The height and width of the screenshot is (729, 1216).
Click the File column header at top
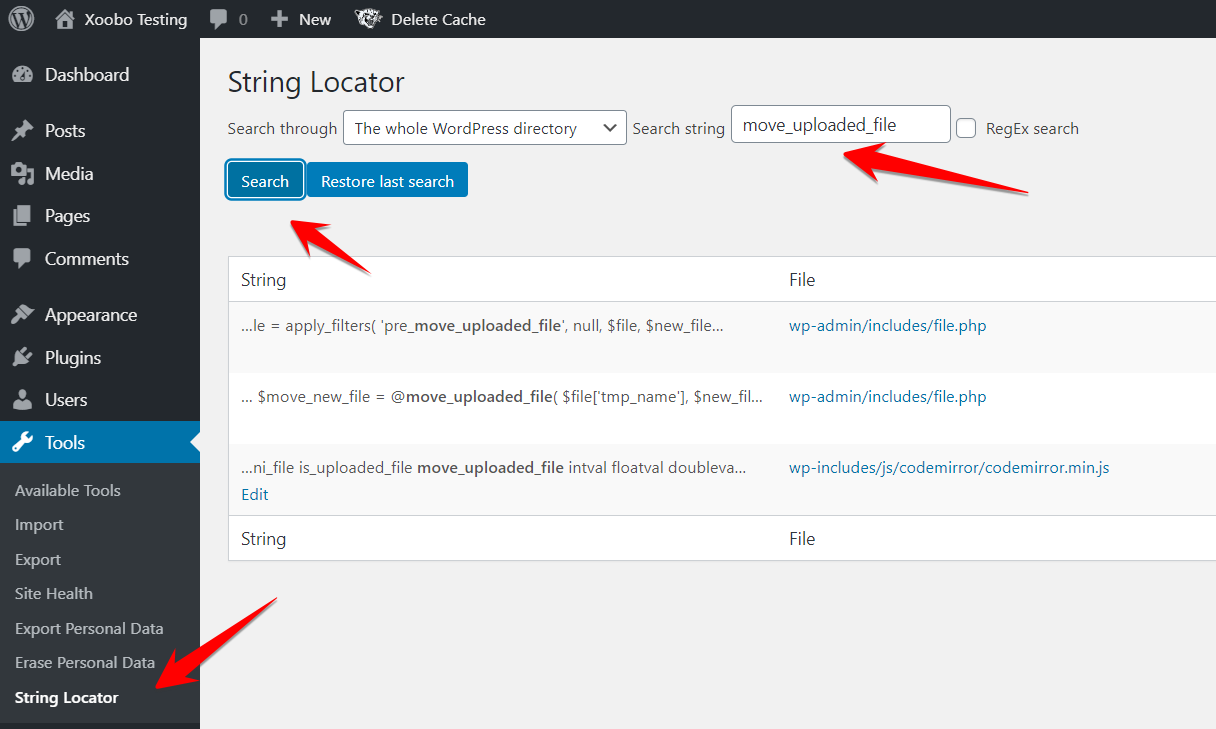click(x=802, y=280)
